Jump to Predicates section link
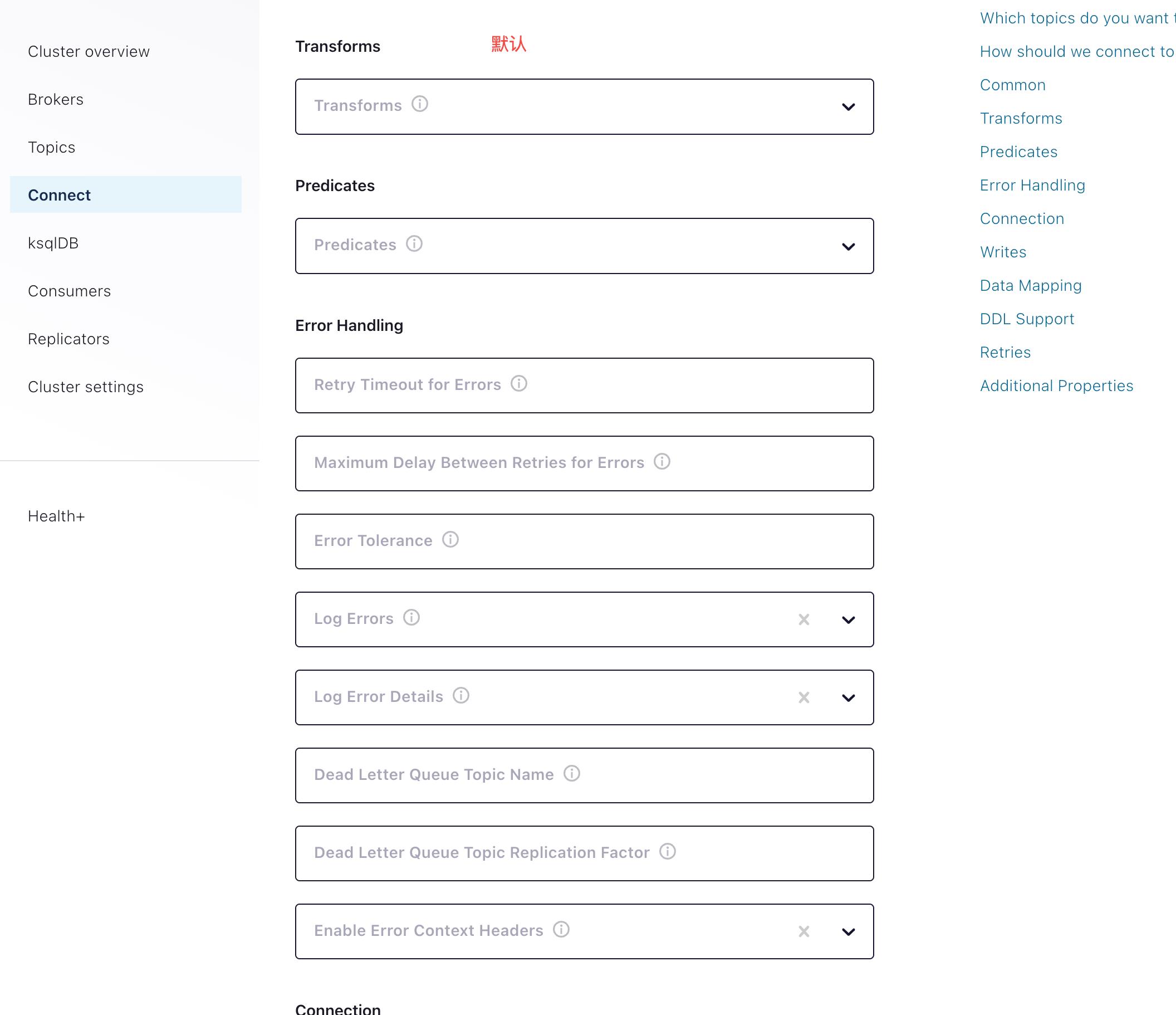 (1019, 152)
